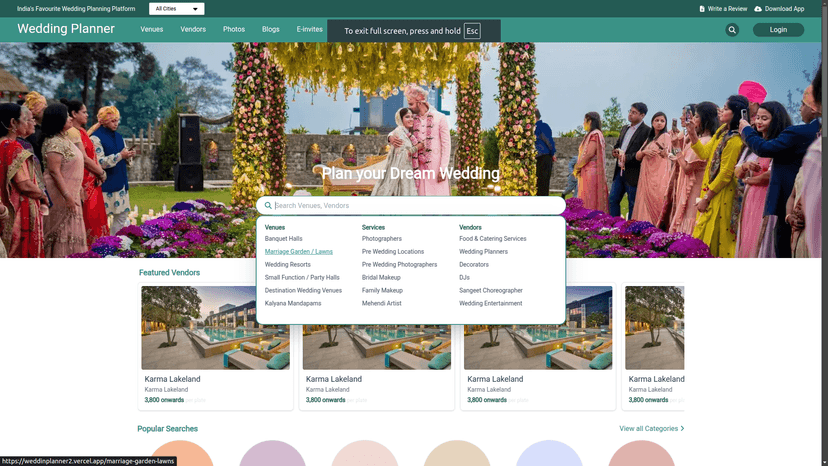The height and width of the screenshot is (466, 828).
Task: Open the Blogs menu item
Action: [270, 30]
